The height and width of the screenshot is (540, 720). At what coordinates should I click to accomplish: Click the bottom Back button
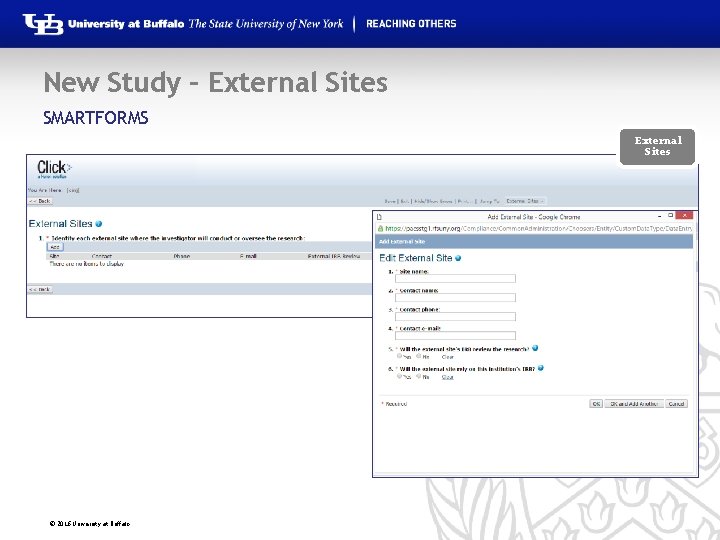click(40, 289)
